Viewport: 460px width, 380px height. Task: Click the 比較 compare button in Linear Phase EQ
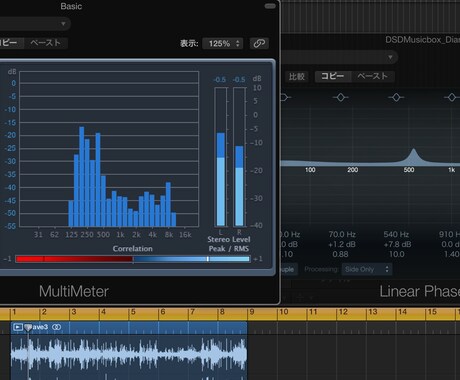coord(297,76)
